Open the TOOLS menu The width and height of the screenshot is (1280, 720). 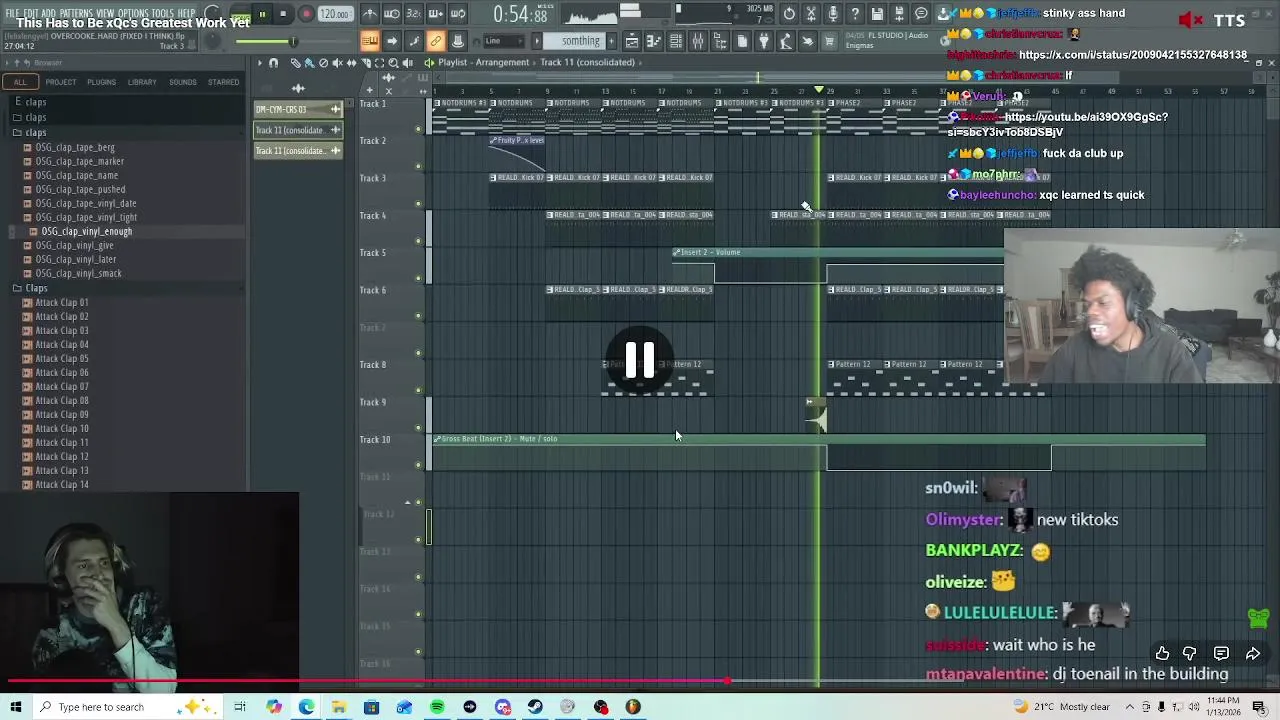(x=162, y=14)
